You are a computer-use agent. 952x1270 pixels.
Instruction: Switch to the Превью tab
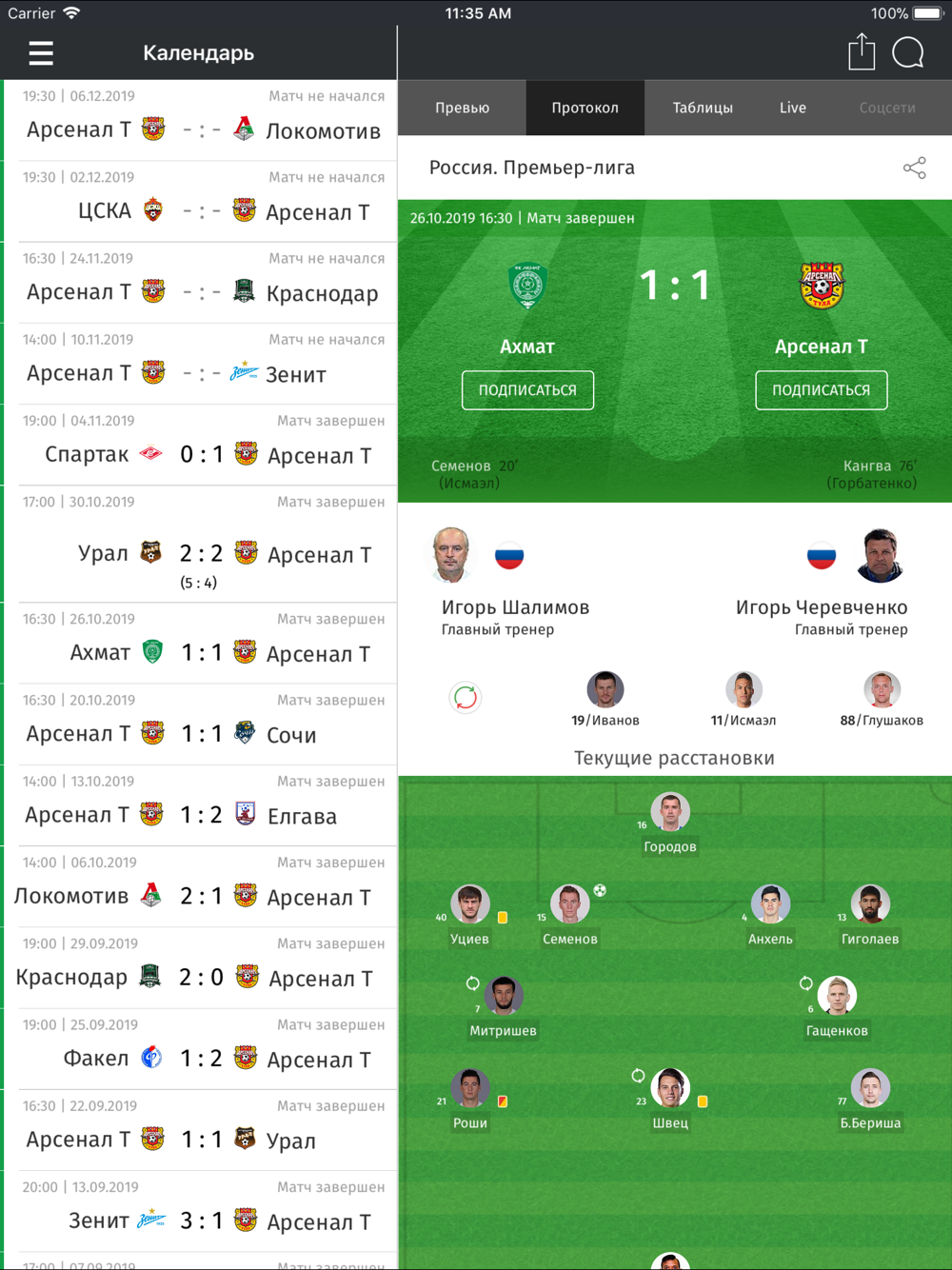(x=462, y=108)
